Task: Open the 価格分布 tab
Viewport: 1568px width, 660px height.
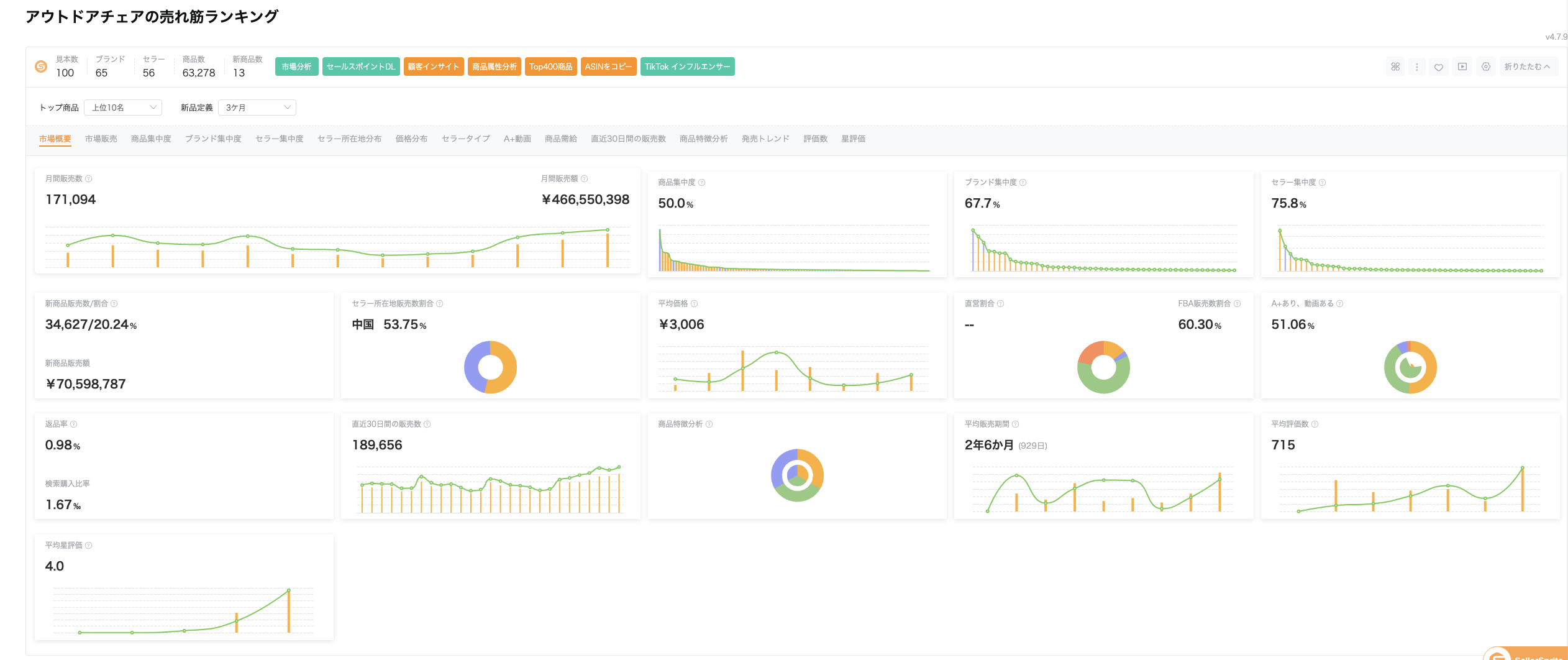Action: pyautogui.click(x=411, y=139)
